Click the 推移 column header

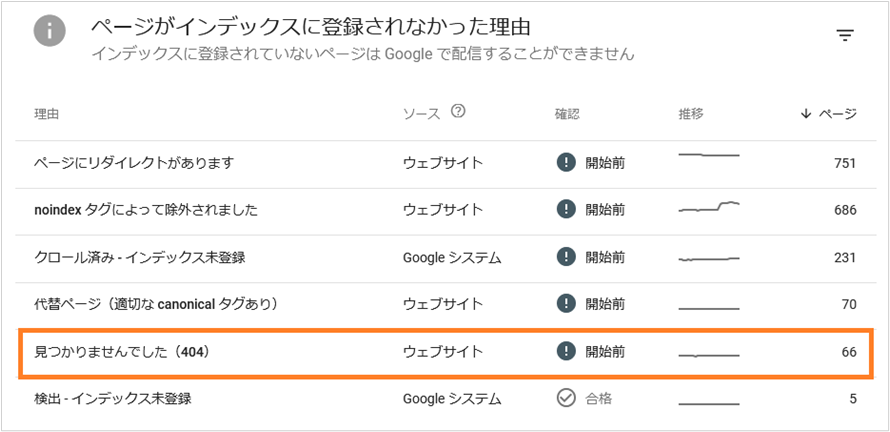[691, 114]
